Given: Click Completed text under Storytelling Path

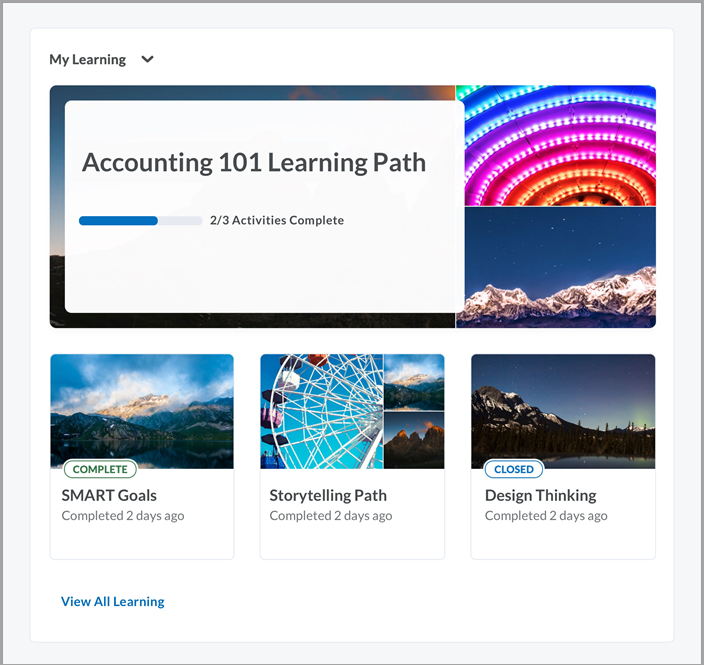Looking at the screenshot, I should 331,516.
